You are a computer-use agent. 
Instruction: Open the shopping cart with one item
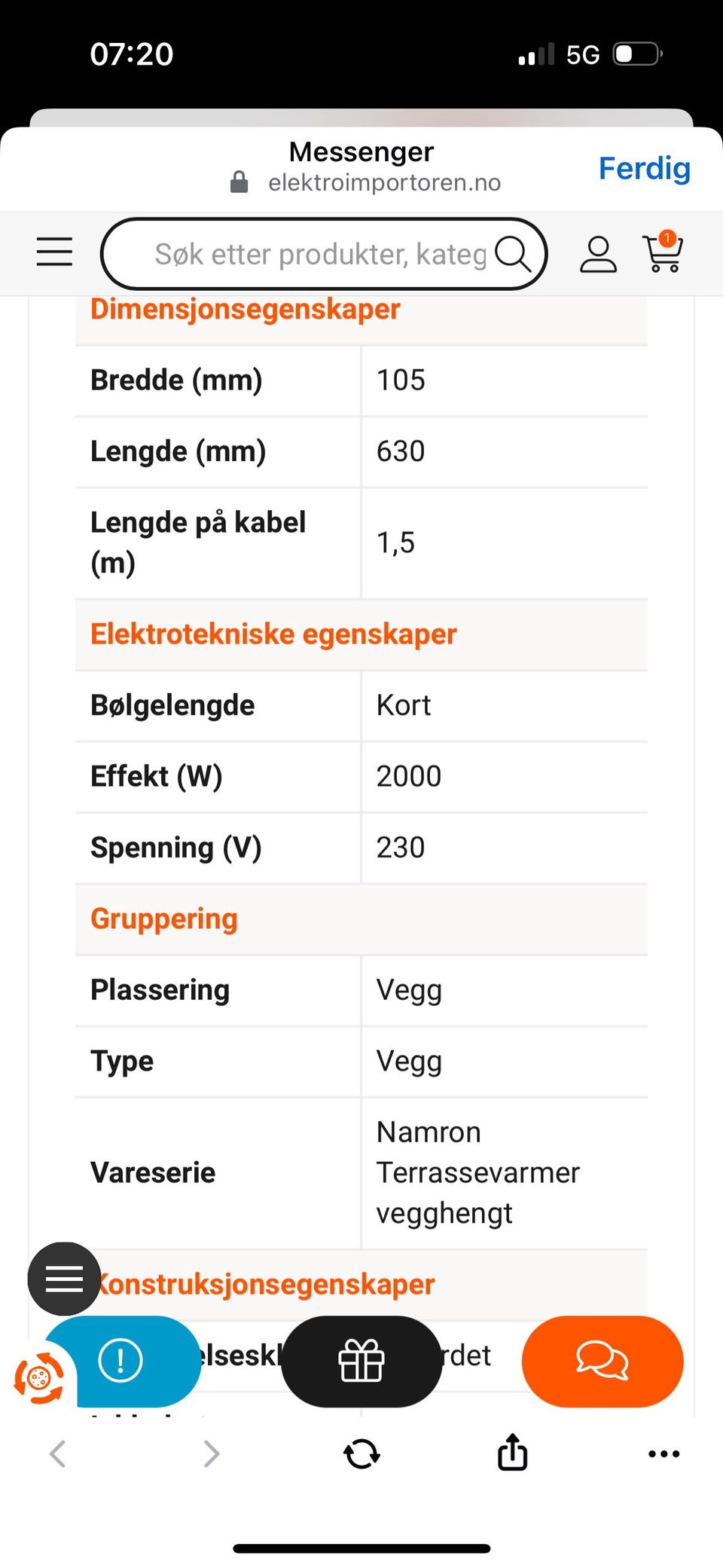click(663, 252)
